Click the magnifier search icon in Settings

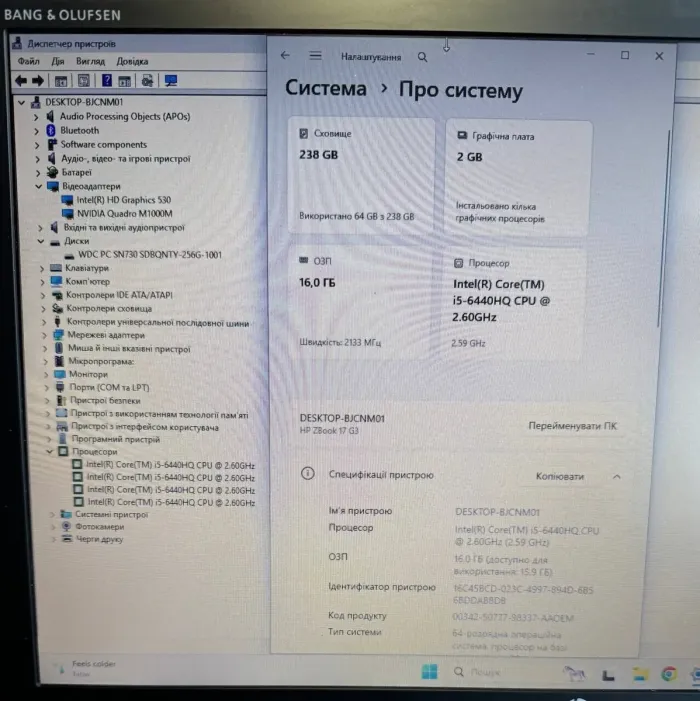422,58
